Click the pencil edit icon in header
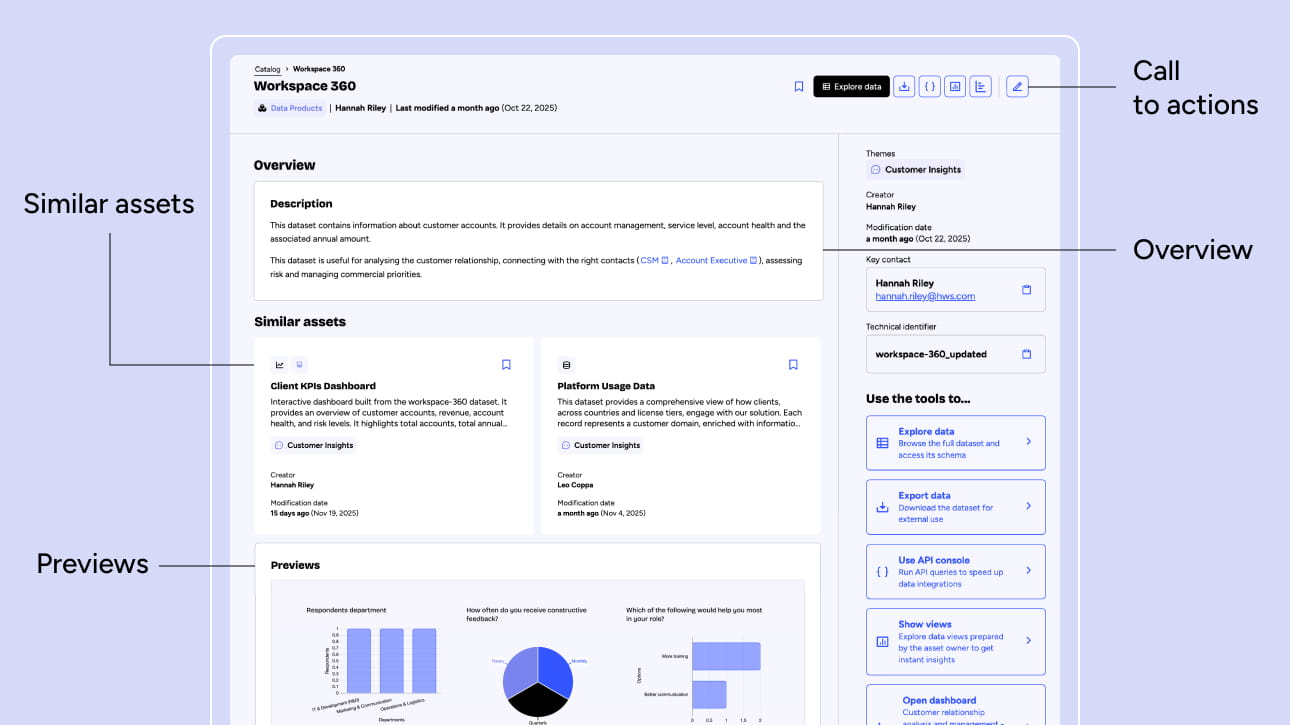The width and height of the screenshot is (1290, 725). click(x=1017, y=87)
